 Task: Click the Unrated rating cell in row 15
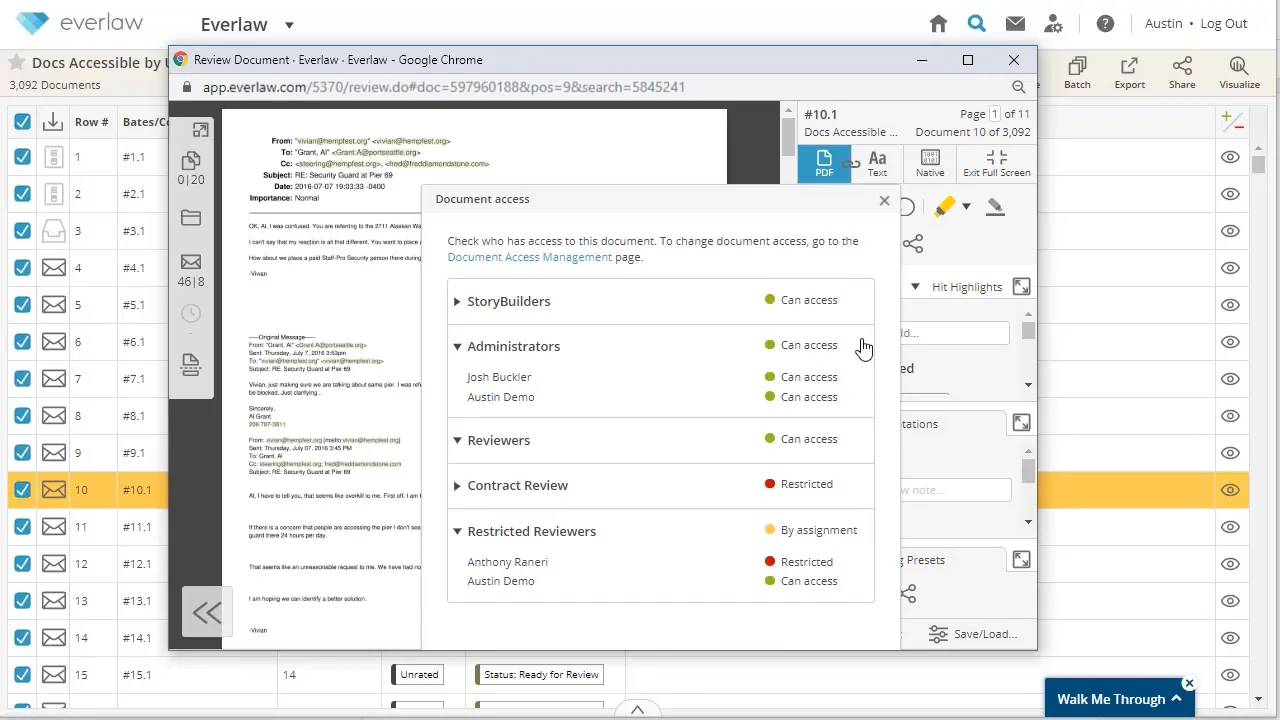click(x=419, y=675)
